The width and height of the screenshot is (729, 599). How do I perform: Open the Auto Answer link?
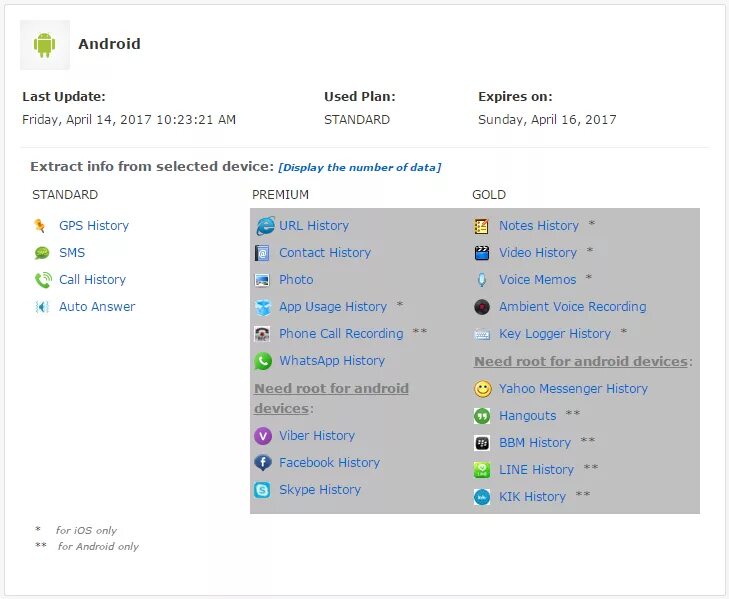(x=97, y=306)
